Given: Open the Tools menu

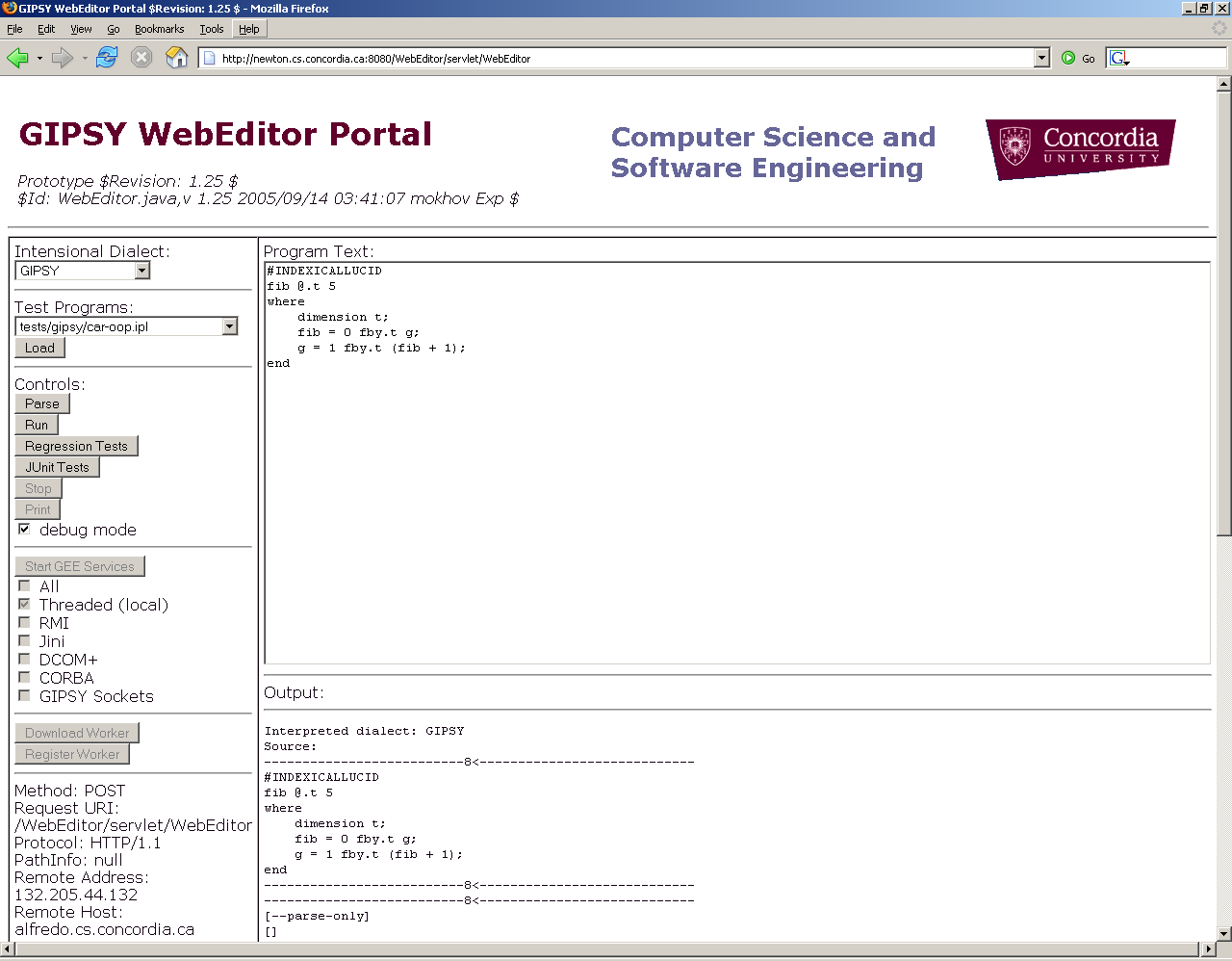Looking at the screenshot, I should point(211,29).
